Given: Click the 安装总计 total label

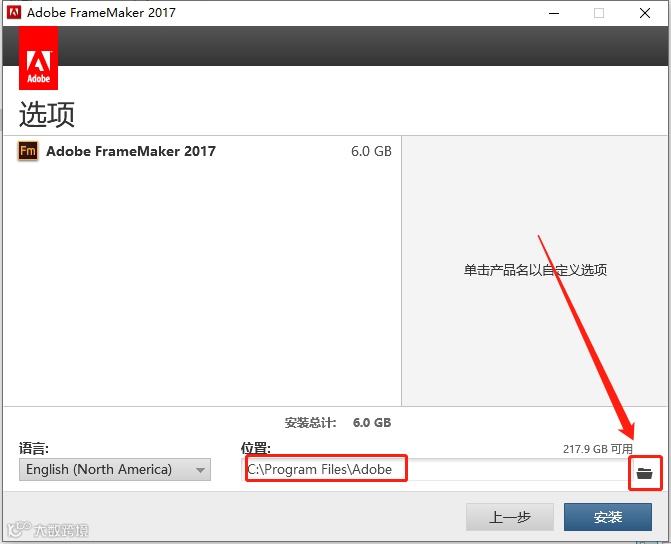Looking at the screenshot, I should (x=310, y=423).
